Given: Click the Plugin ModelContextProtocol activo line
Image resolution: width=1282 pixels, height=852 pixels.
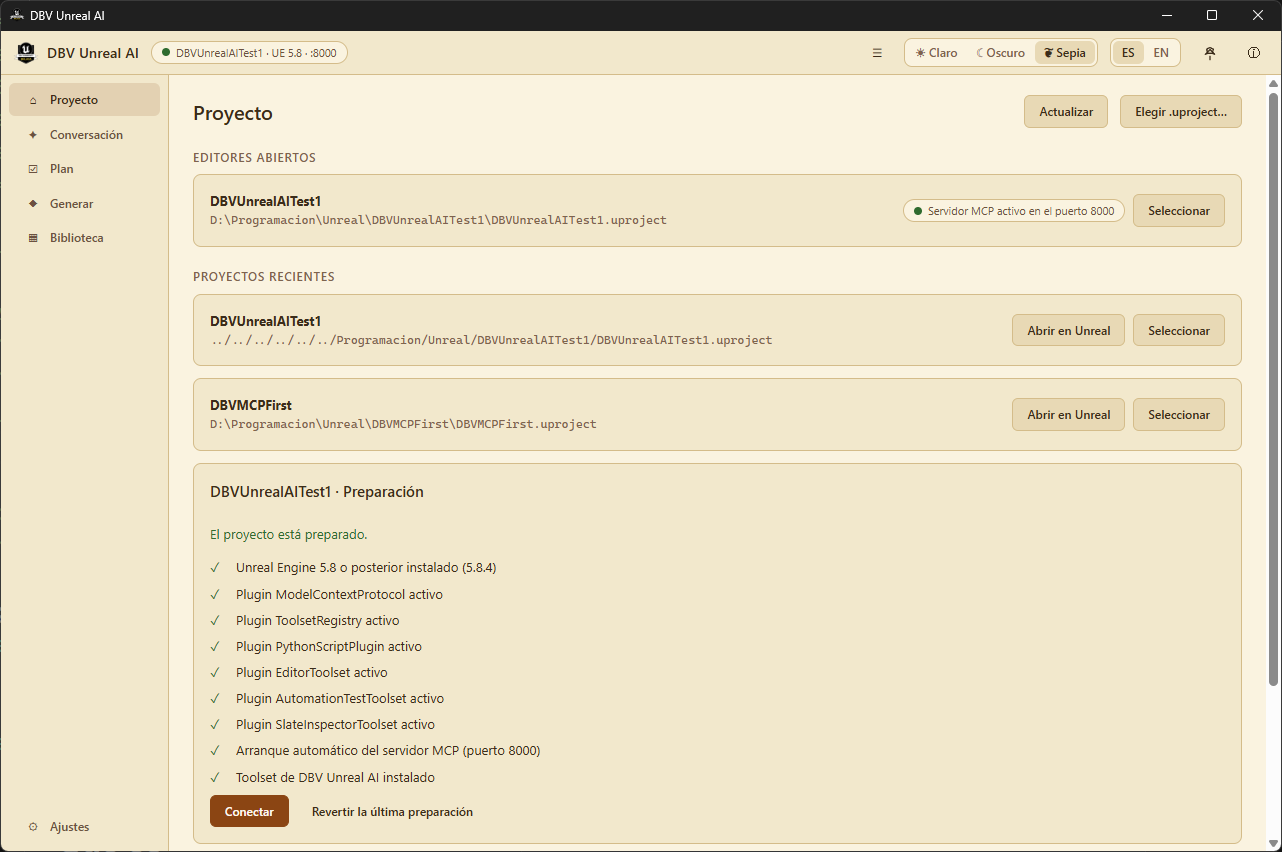Looking at the screenshot, I should point(339,594).
